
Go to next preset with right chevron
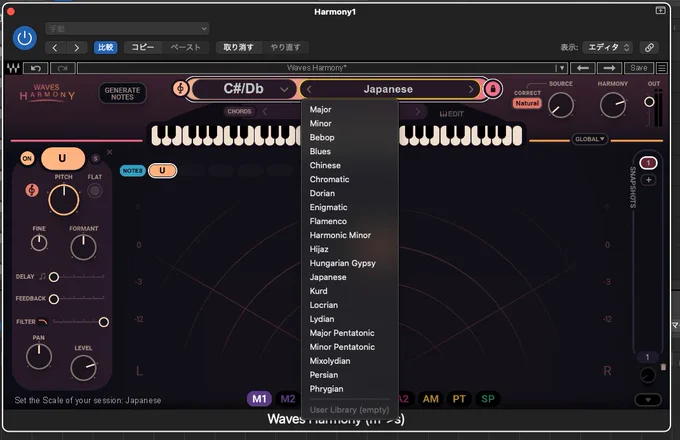(76, 48)
